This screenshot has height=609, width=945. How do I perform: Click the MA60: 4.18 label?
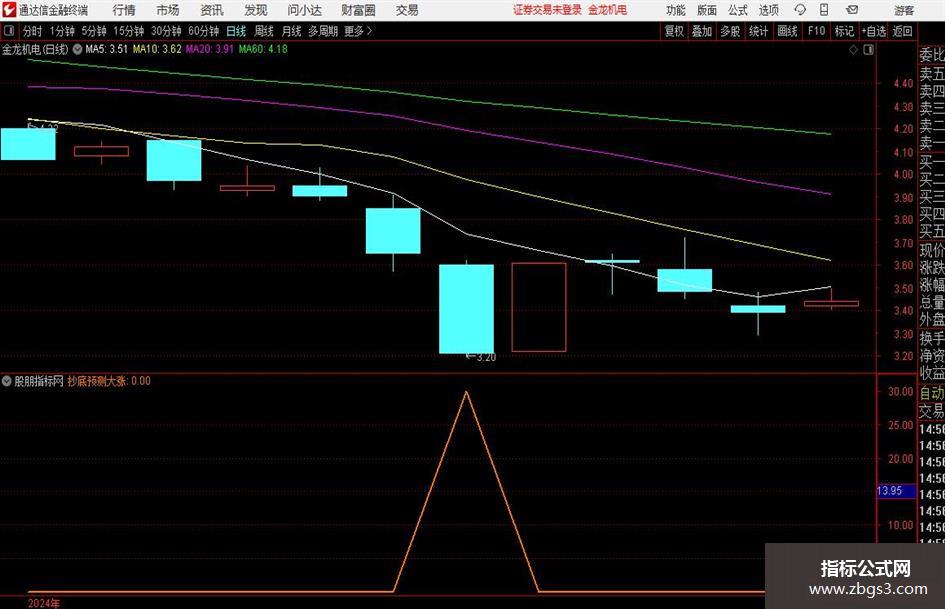click(263, 49)
